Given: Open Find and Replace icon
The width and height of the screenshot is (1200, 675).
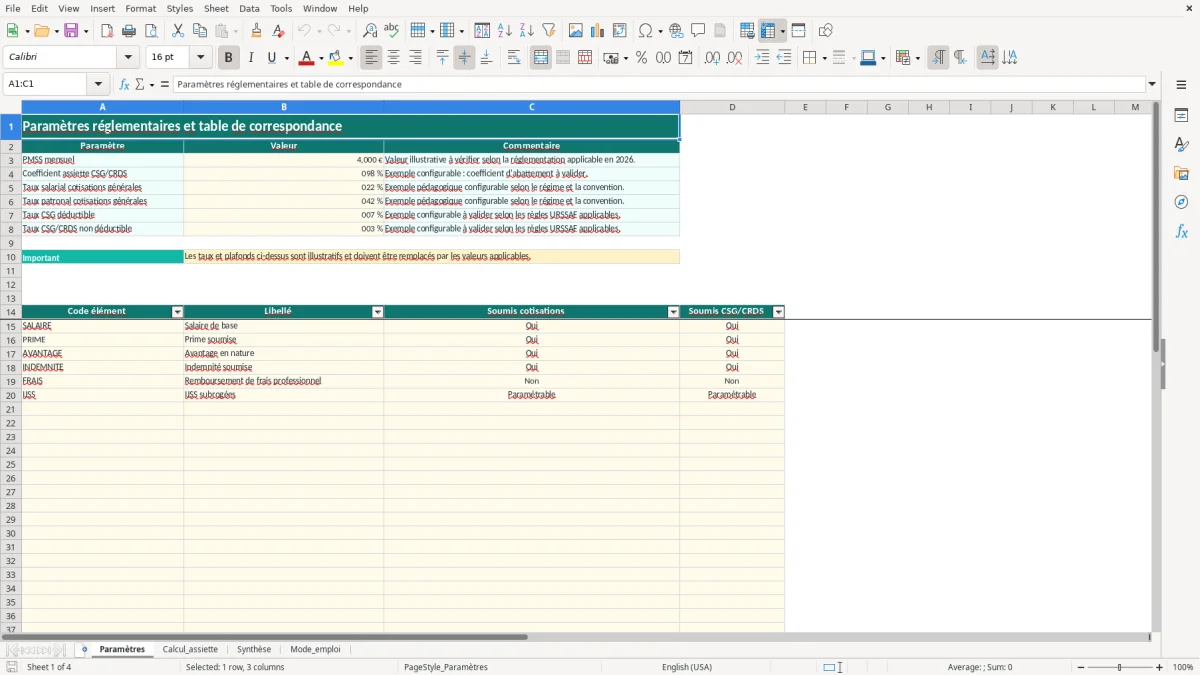Looking at the screenshot, I should pos(370,31).
